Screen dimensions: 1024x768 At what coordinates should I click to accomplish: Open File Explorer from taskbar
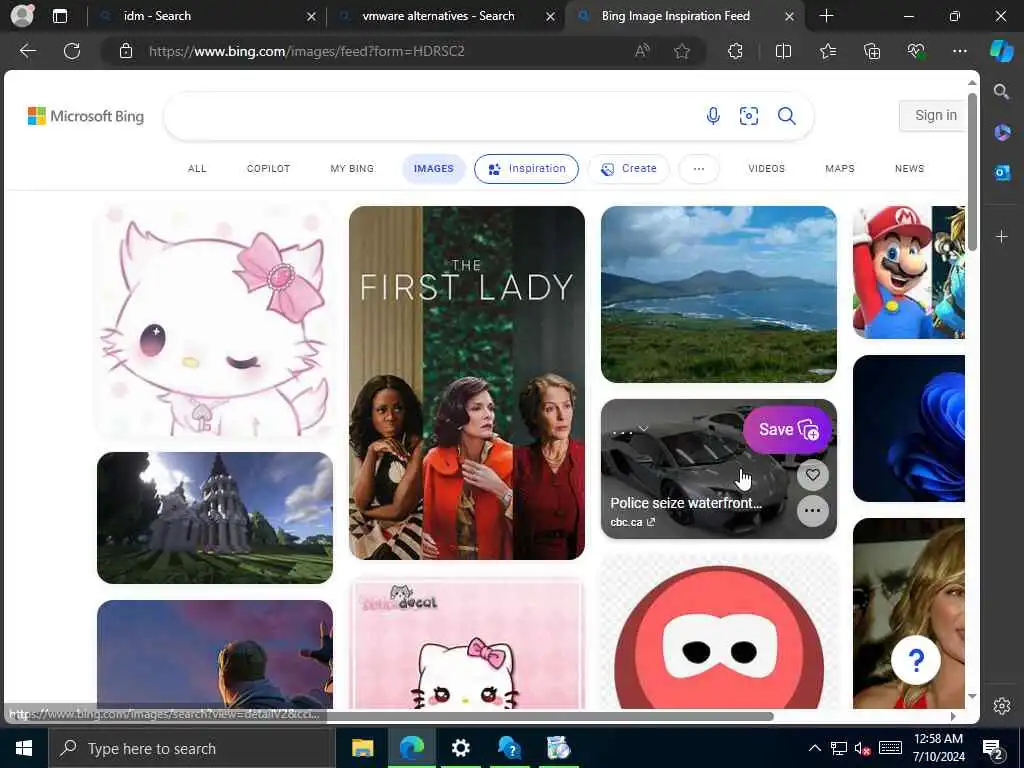pyautogui.click(x=362, y=748)
